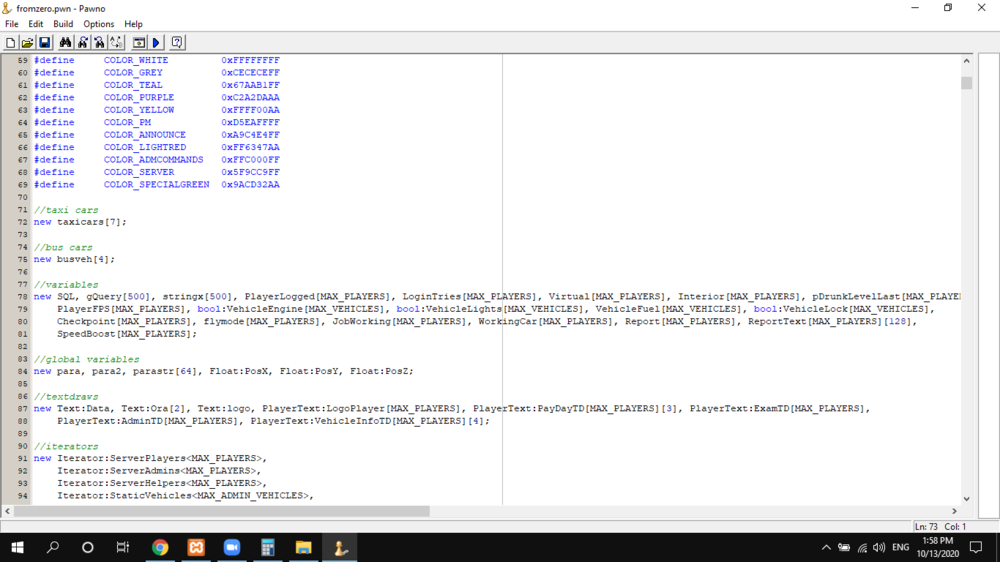
Task: Open Cortana circle on taskbar
Action: coord(88,547)
